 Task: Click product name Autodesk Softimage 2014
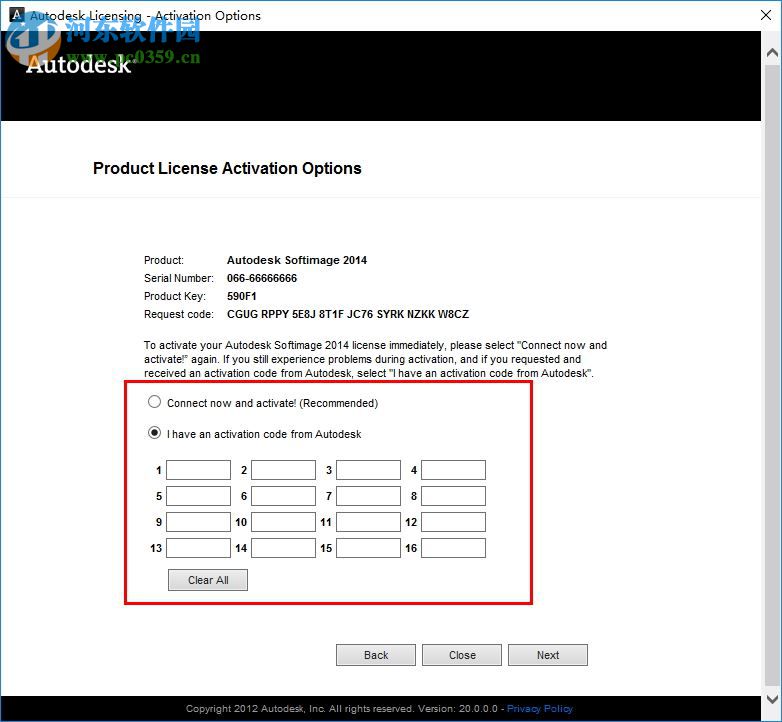(297, 260)
